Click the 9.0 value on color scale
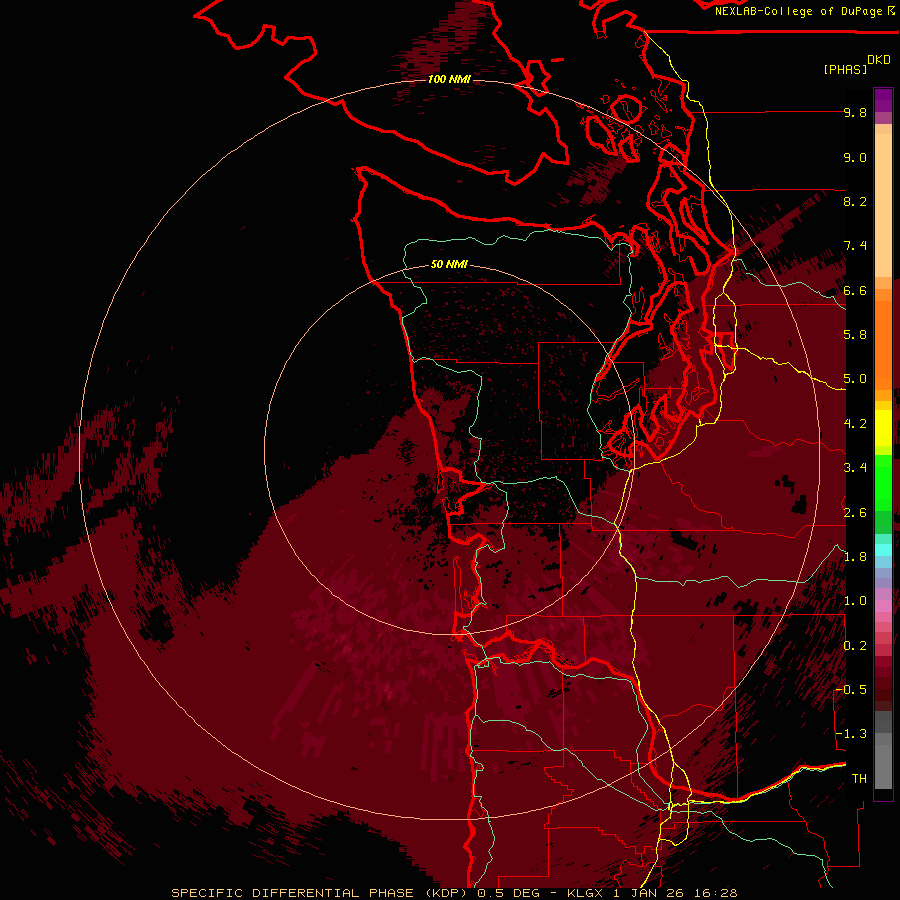 [x=855, y=157]
